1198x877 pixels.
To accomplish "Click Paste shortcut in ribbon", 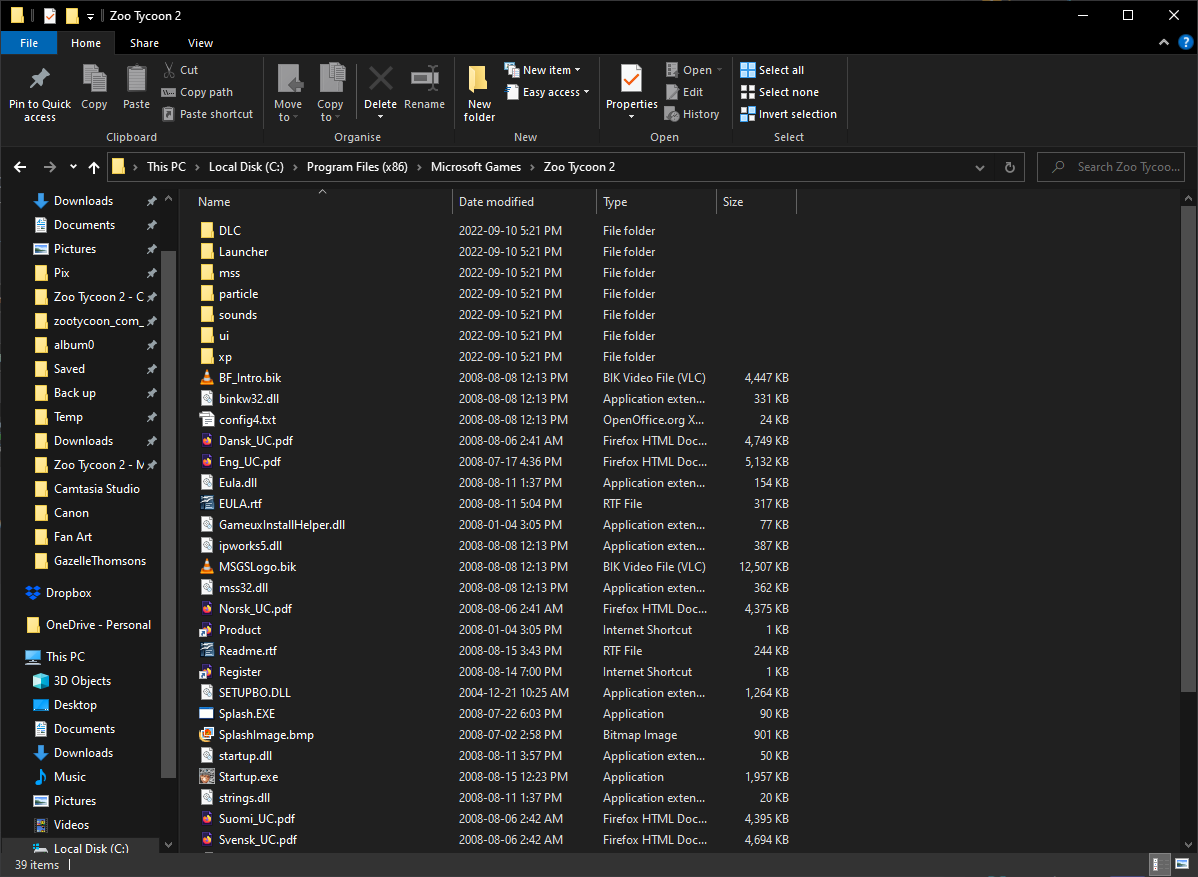I will click(208, 114).
